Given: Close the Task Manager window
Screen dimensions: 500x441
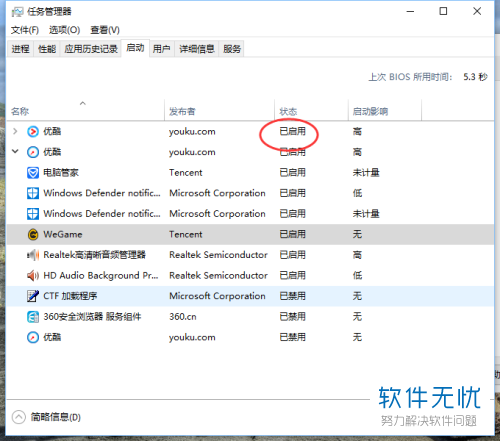Looking at the screenshot, I should (x=477, y=11).
